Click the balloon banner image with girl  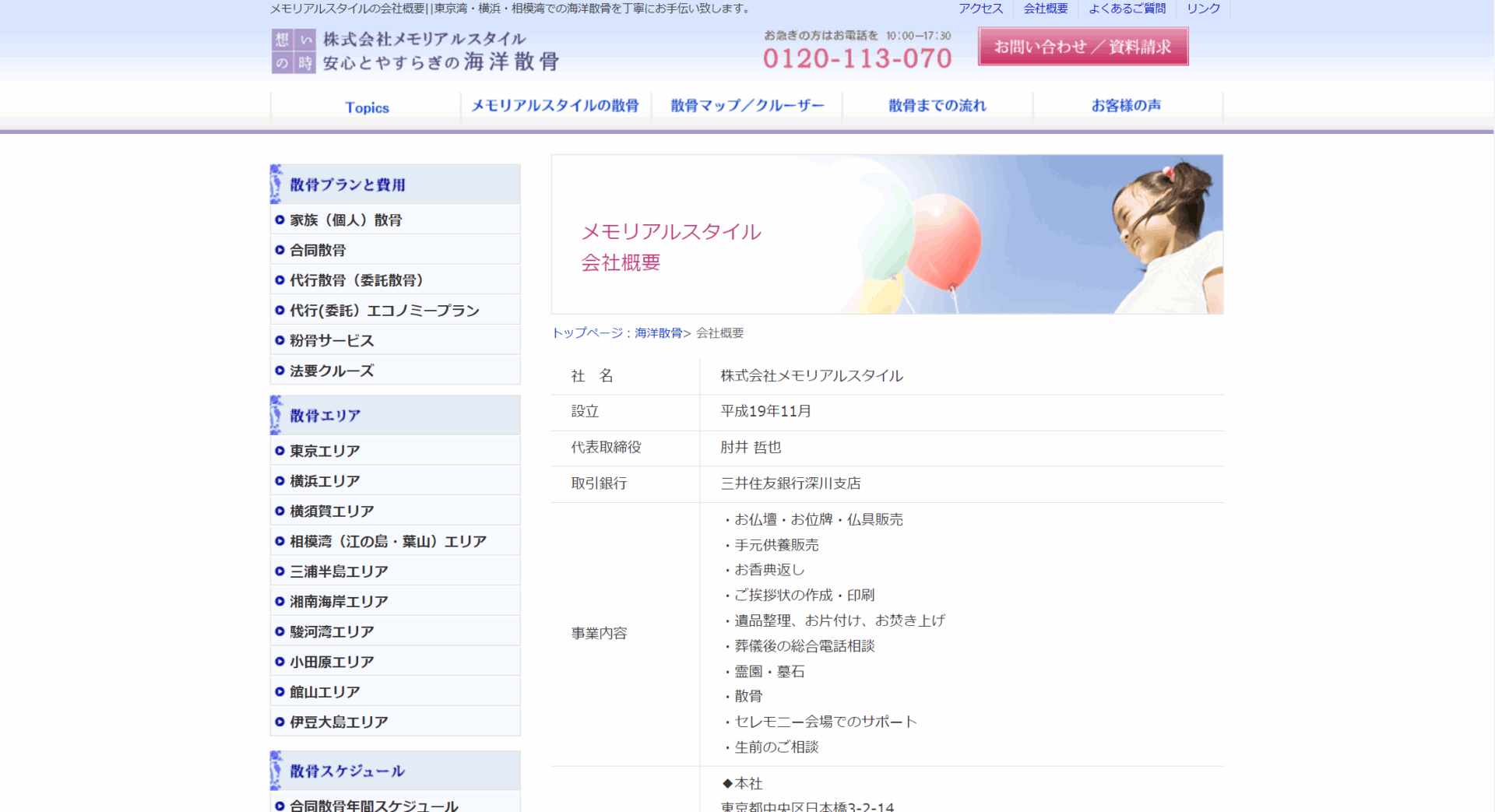click(x=887, y=234)
